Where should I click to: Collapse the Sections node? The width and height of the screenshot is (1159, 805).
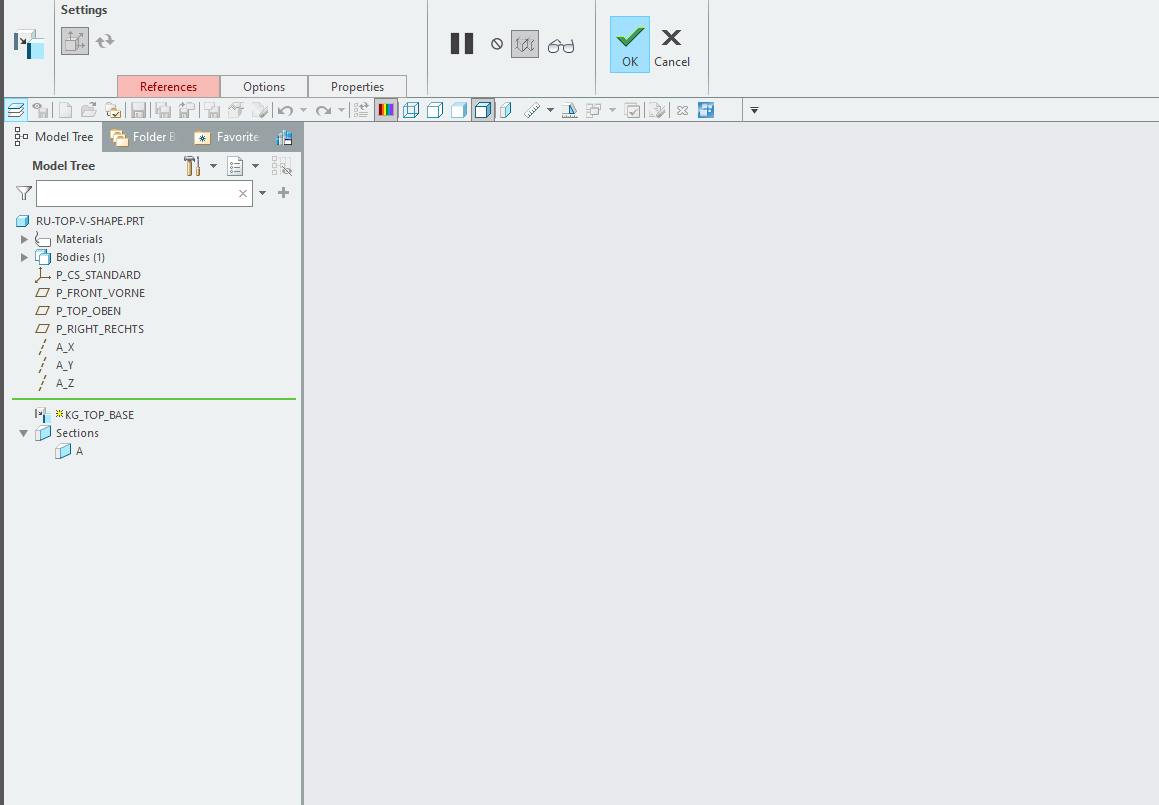tap(23, 433)
